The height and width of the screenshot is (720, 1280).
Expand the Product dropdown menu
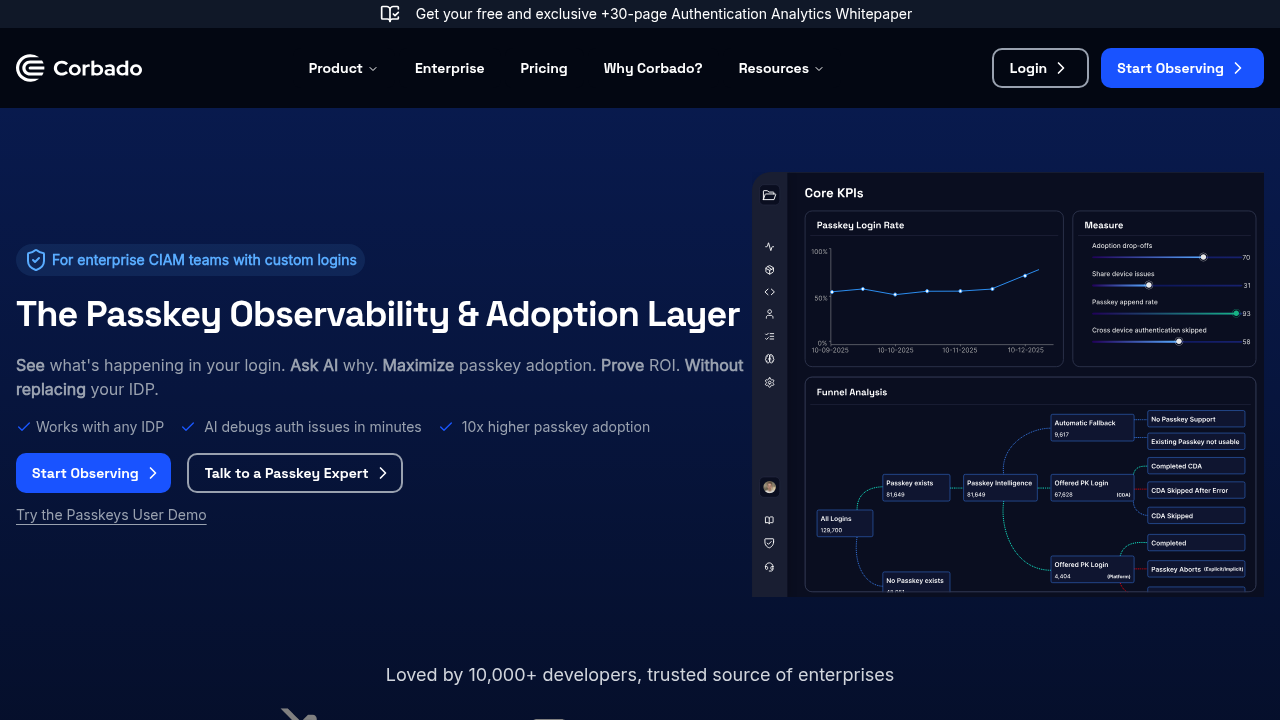tap(343, 68)
